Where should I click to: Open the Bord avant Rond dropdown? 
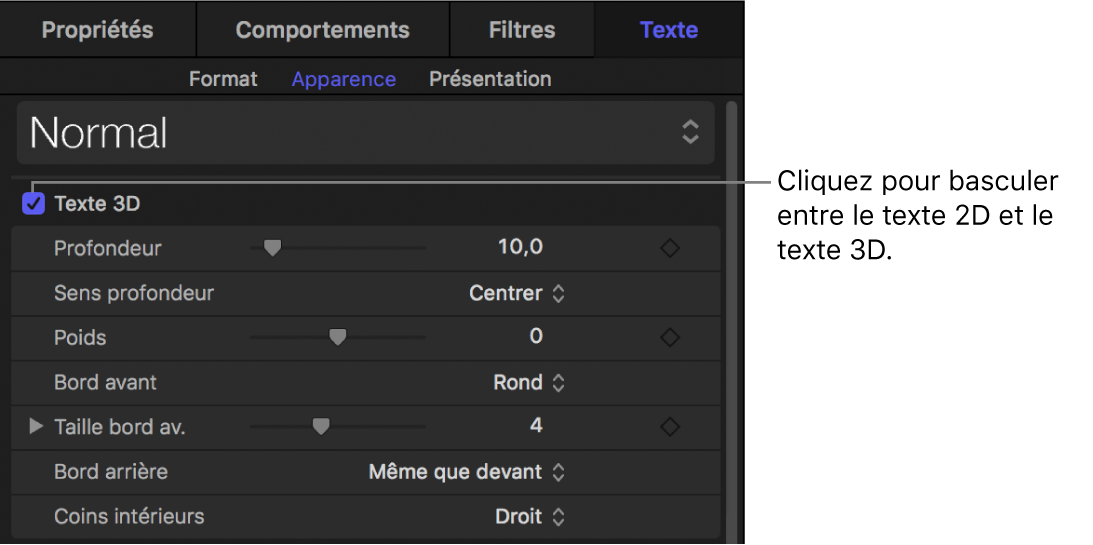pos(529,383)
